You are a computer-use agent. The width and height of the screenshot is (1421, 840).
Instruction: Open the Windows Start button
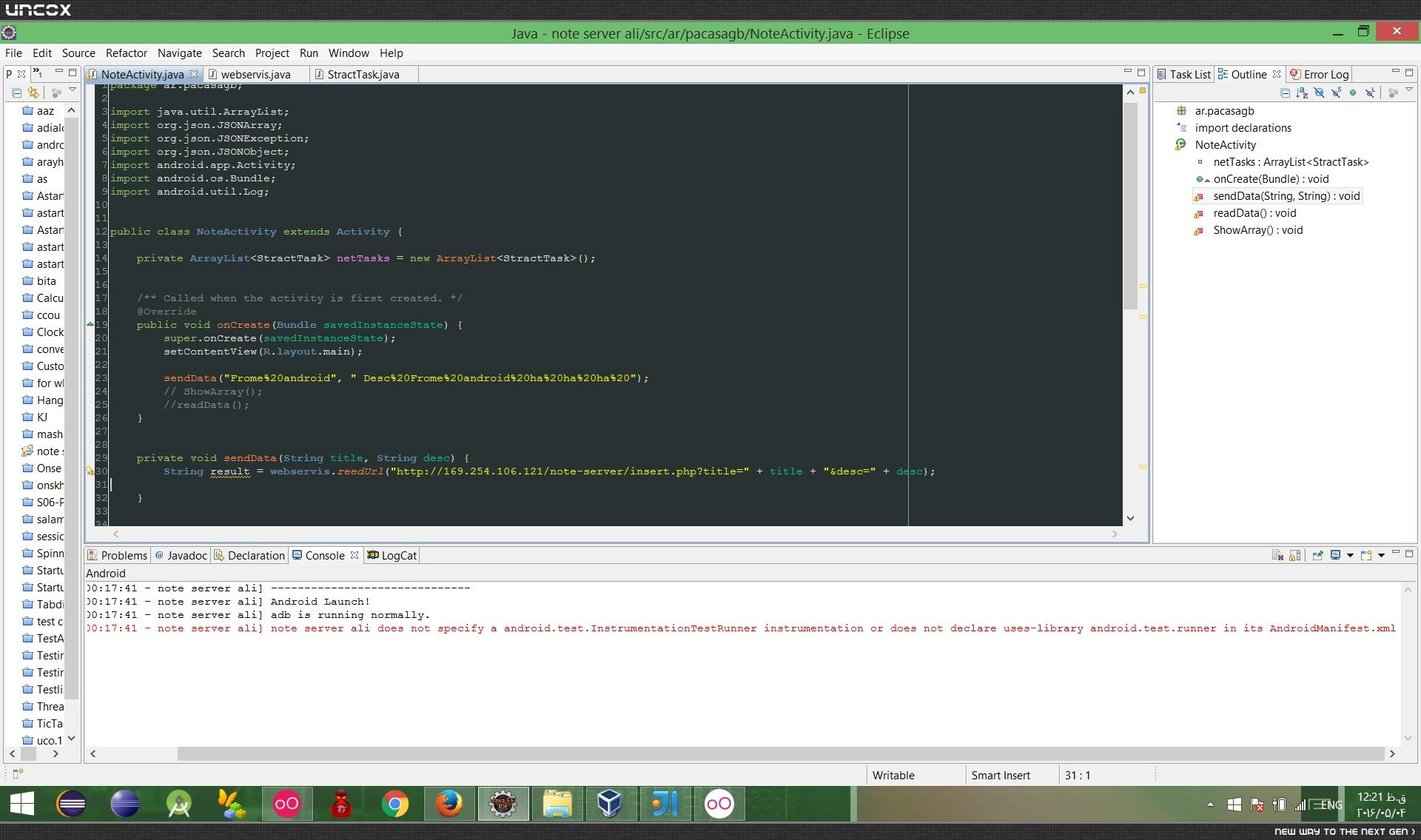(22, 804)
